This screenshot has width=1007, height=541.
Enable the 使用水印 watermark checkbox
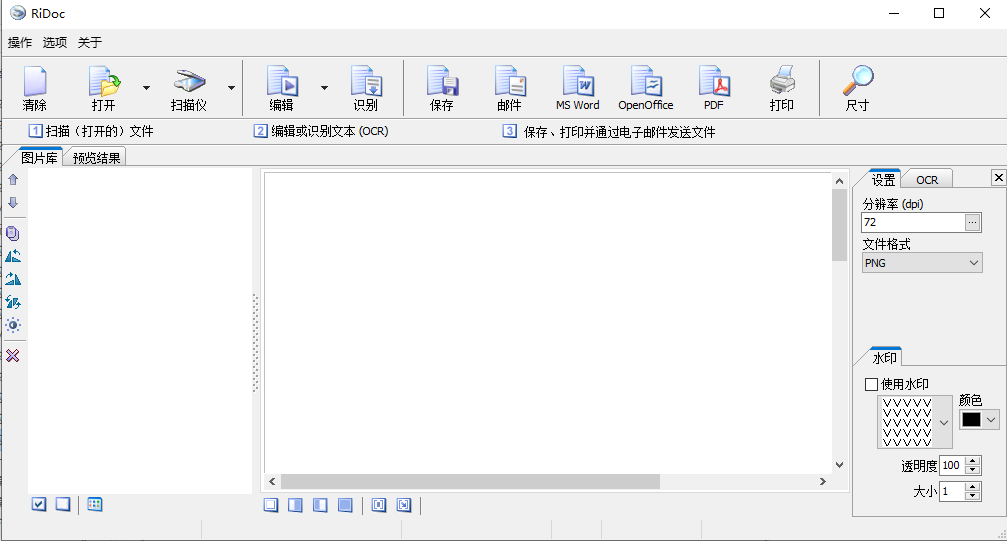(x=871, y=384)
